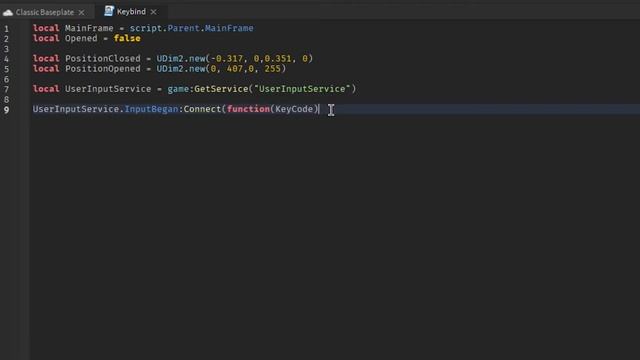This screenshot has width=640, height=360.
Task: Click the 'false' value on line 2
Action: coord(127,38)
